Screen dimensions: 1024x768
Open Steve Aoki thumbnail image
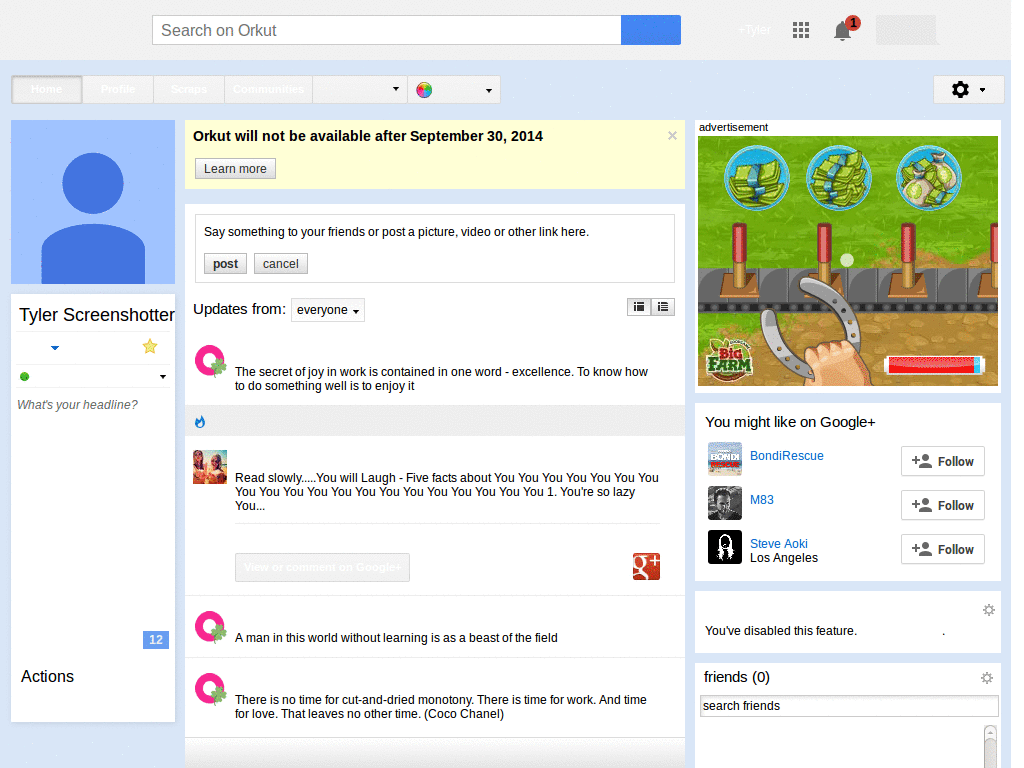pos(725,547)
